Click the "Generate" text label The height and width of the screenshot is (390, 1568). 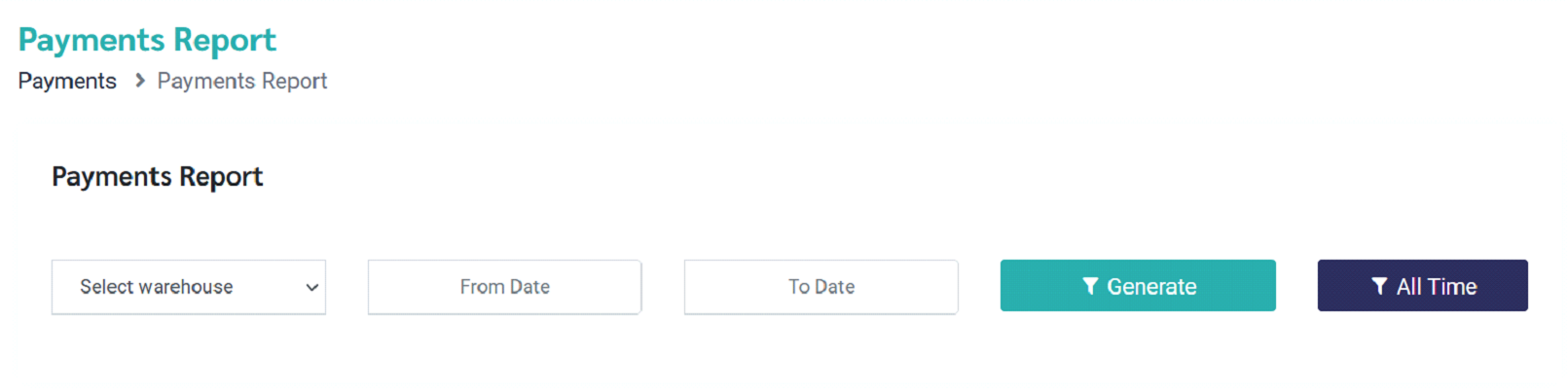point(1151,287)
